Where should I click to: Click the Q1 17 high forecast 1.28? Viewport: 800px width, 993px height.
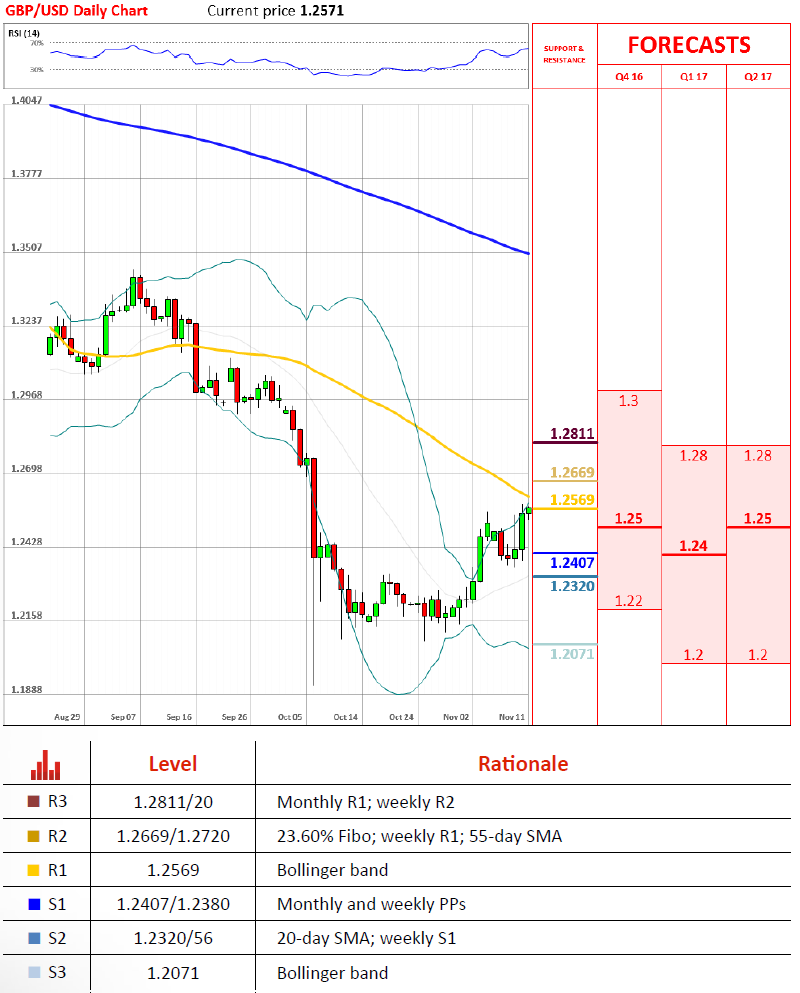[694, 456]
